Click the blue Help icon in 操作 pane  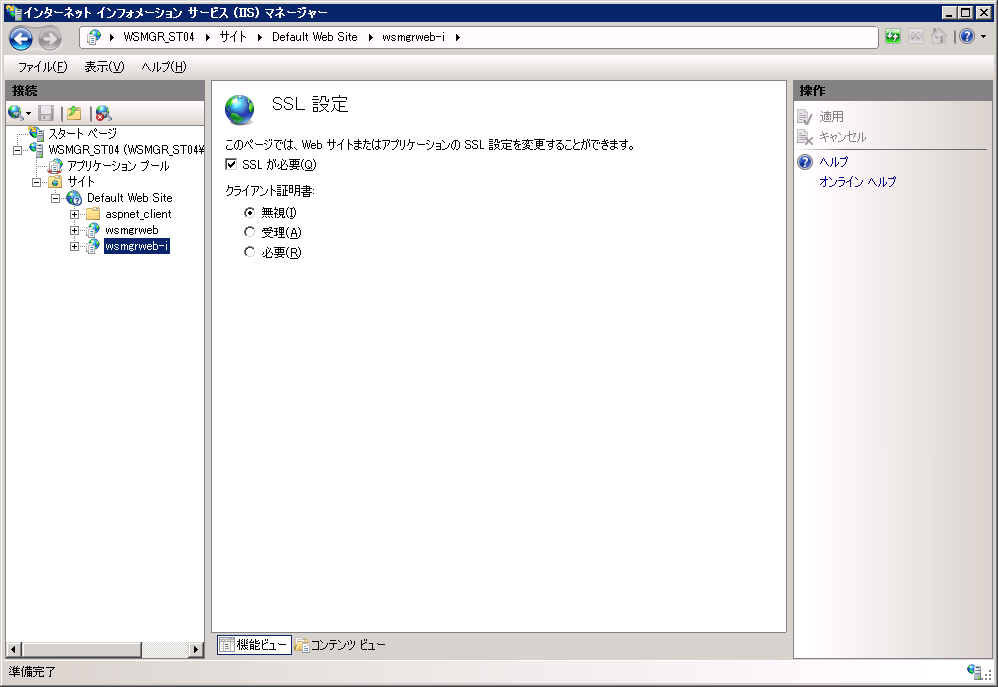(805, 162)
